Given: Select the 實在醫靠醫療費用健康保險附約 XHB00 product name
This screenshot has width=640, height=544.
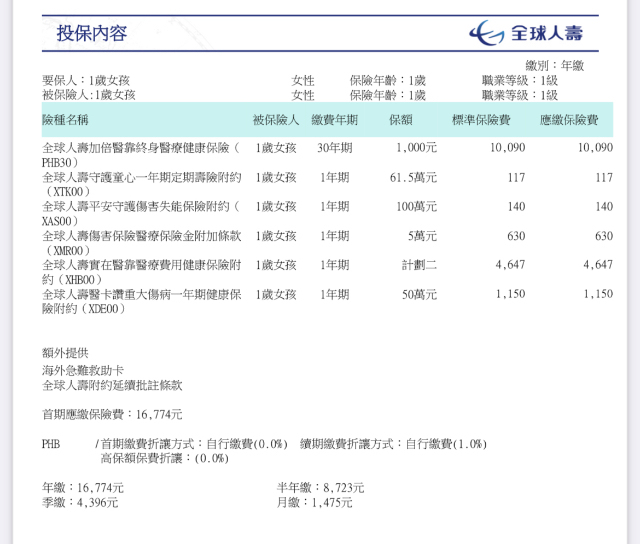Looking at the screenshot, I should pyautogui.click(x=142, y=272).
